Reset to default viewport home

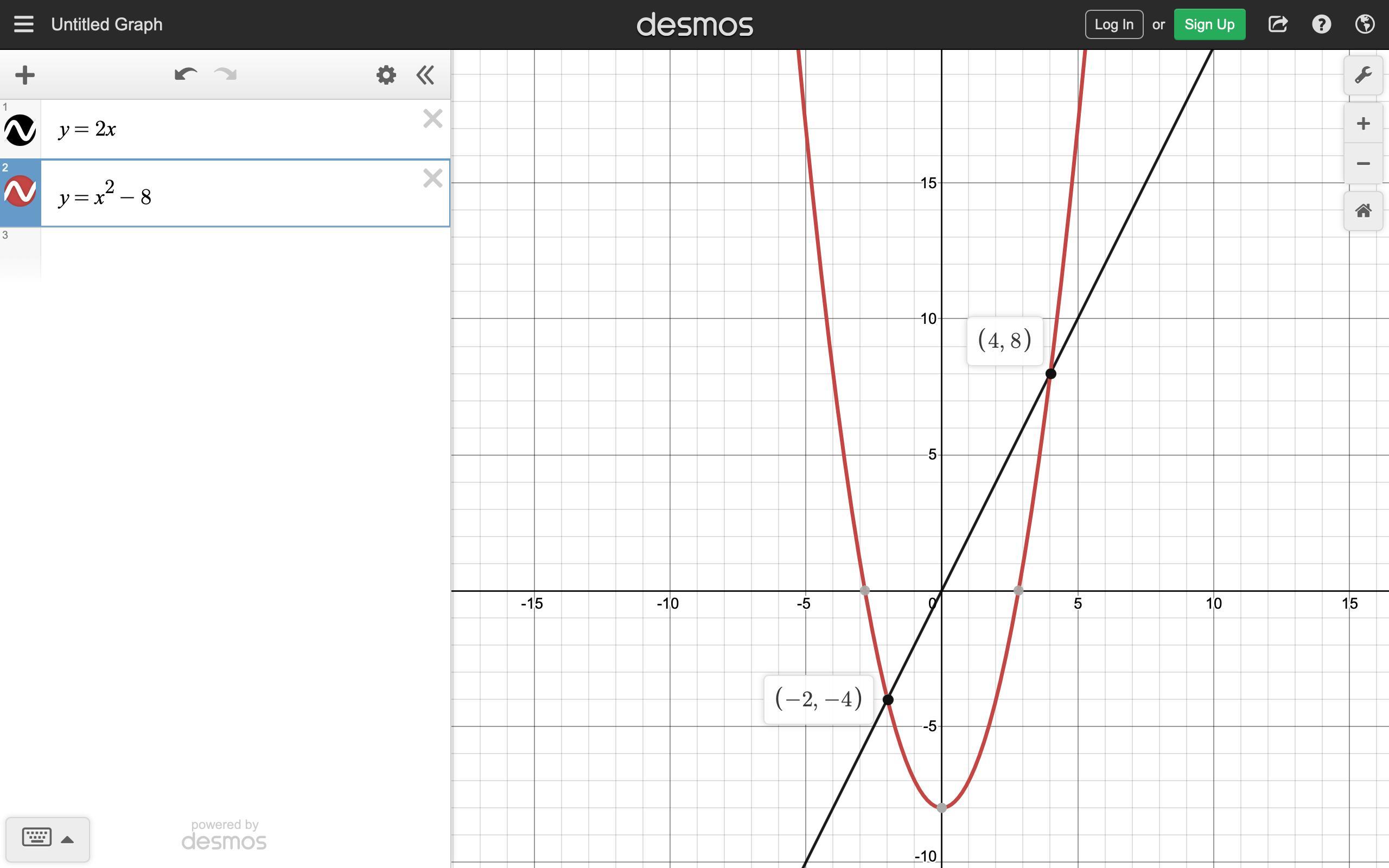[x=1362, y=210]
